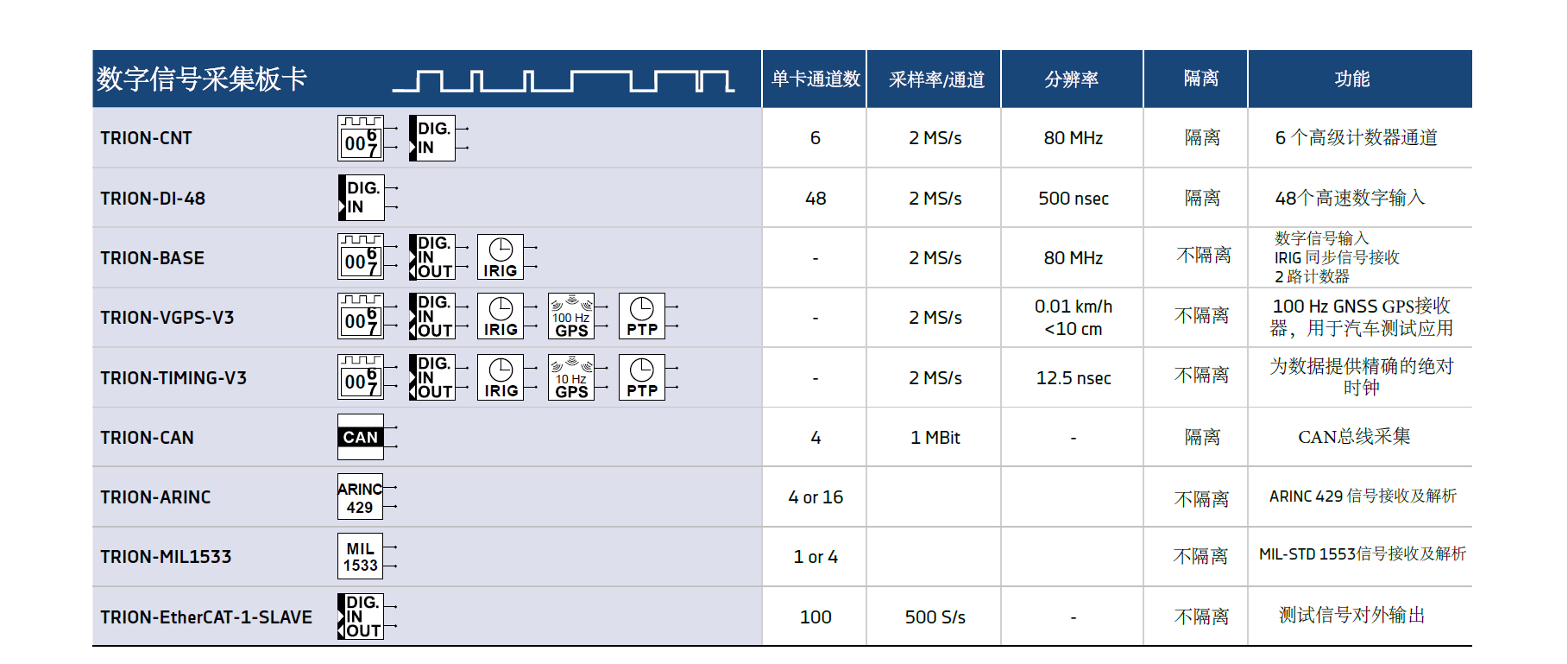Viewport: 1568px width, 664px height.
Task: Click the DIG. IN icon in the TRION-DI-48 row
Action: (362, 198)
